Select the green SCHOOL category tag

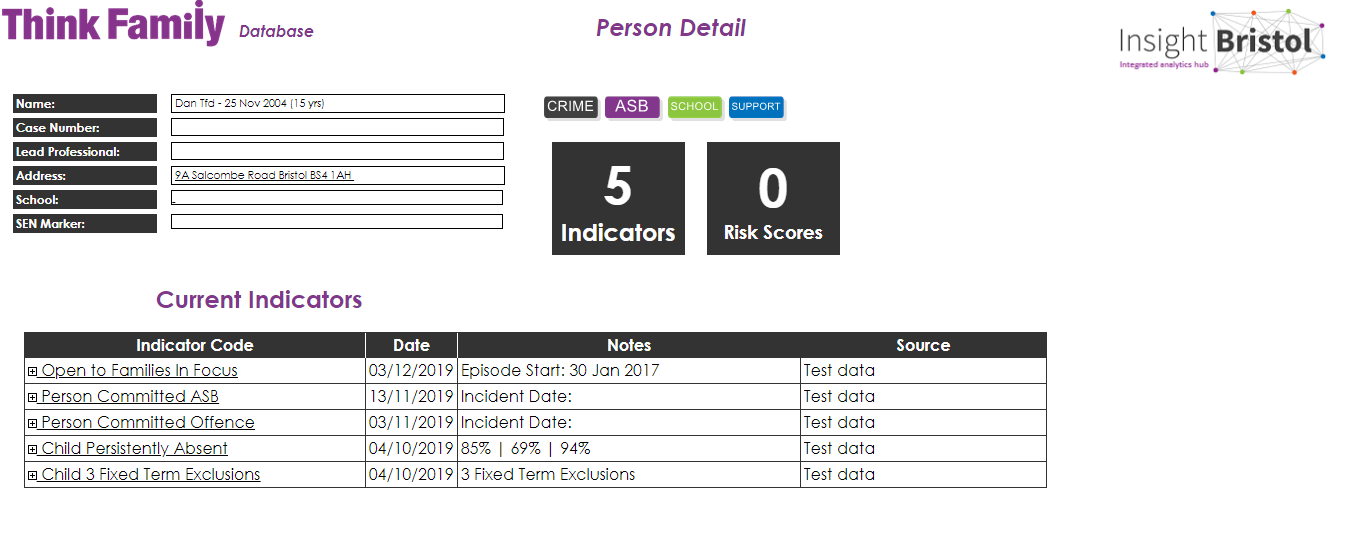(694, 107)
